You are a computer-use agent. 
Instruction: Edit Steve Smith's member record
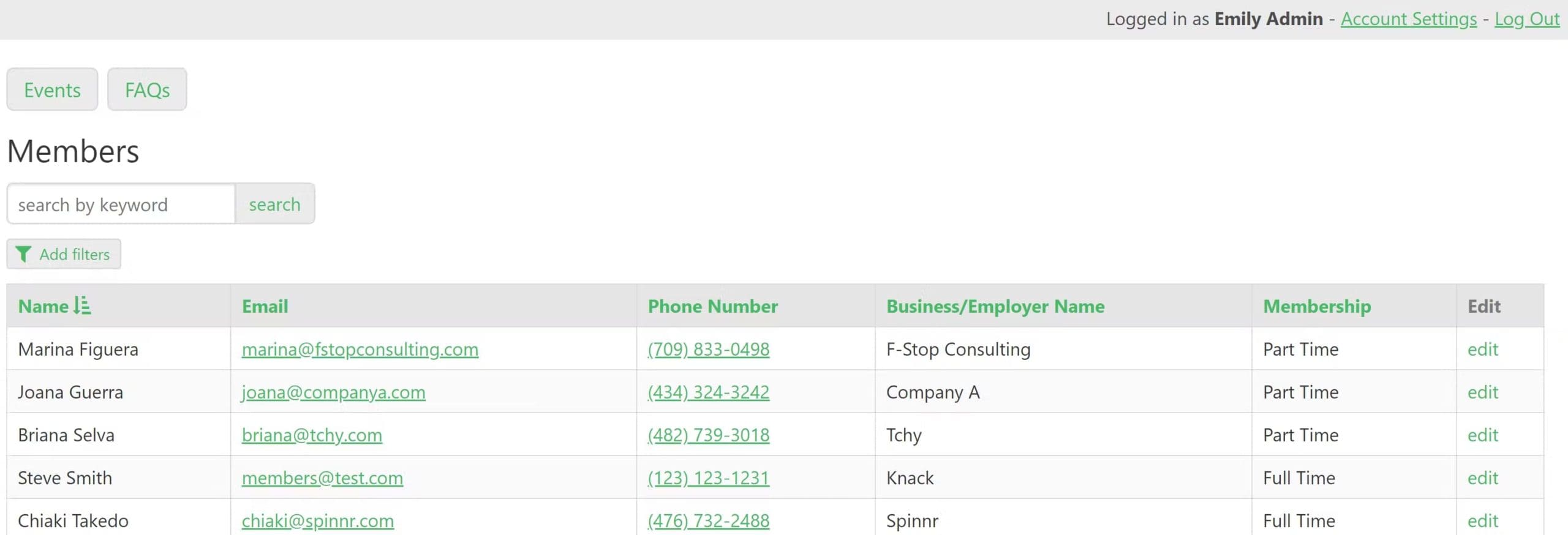[x=1482, y=478]
